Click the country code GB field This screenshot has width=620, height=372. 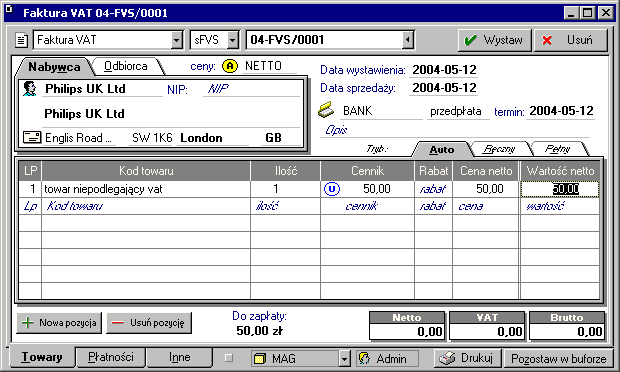point(281,138)
